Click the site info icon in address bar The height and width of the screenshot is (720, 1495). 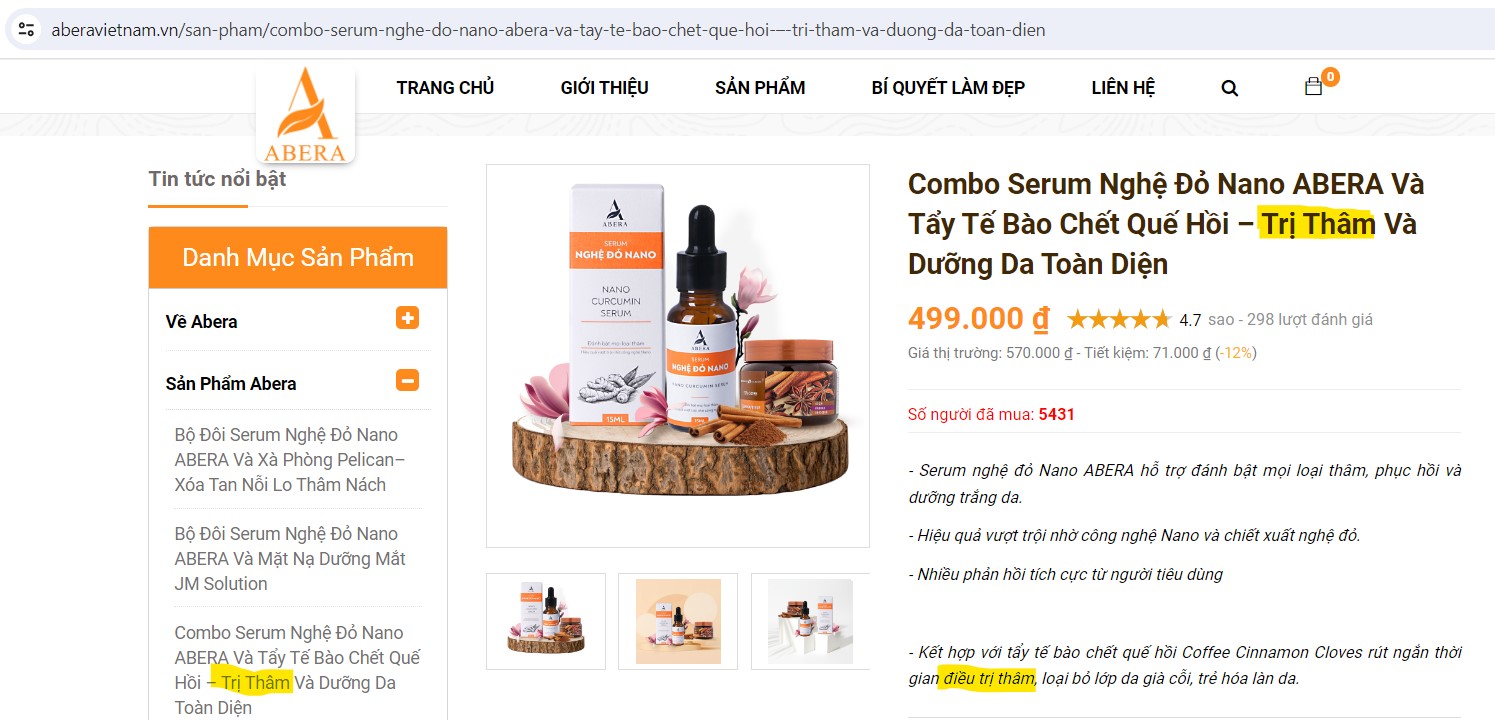27,29
